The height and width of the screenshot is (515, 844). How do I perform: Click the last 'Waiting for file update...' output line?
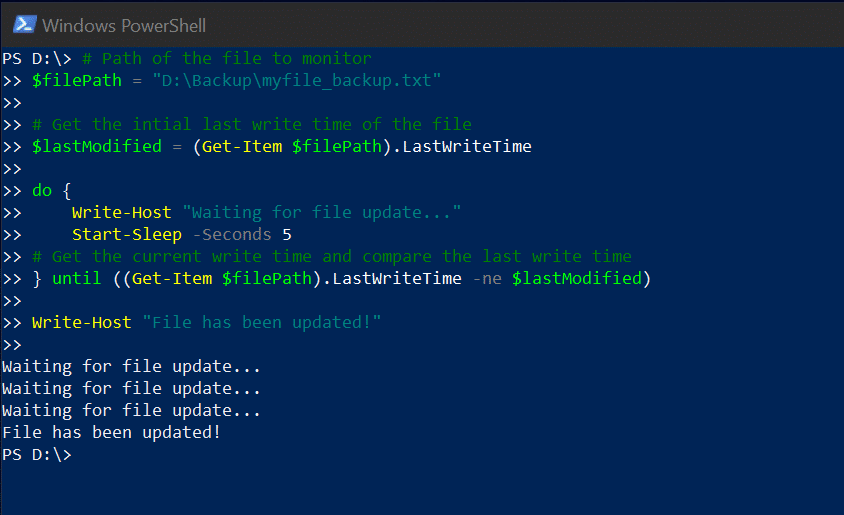click(131, 411)
